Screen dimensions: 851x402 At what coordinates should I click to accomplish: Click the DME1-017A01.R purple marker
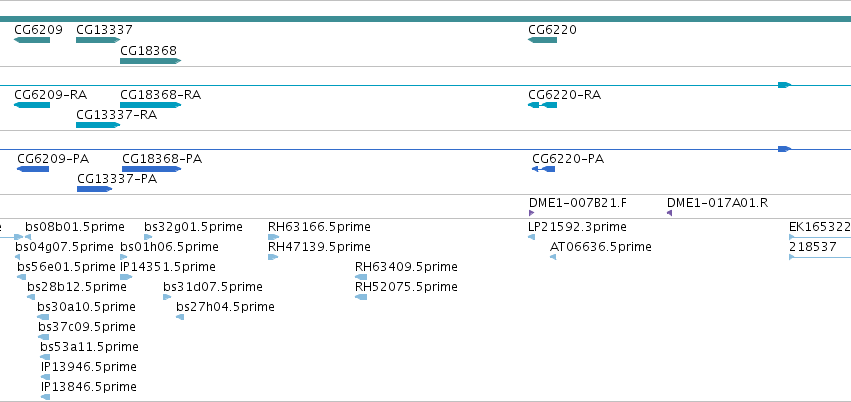670,213
